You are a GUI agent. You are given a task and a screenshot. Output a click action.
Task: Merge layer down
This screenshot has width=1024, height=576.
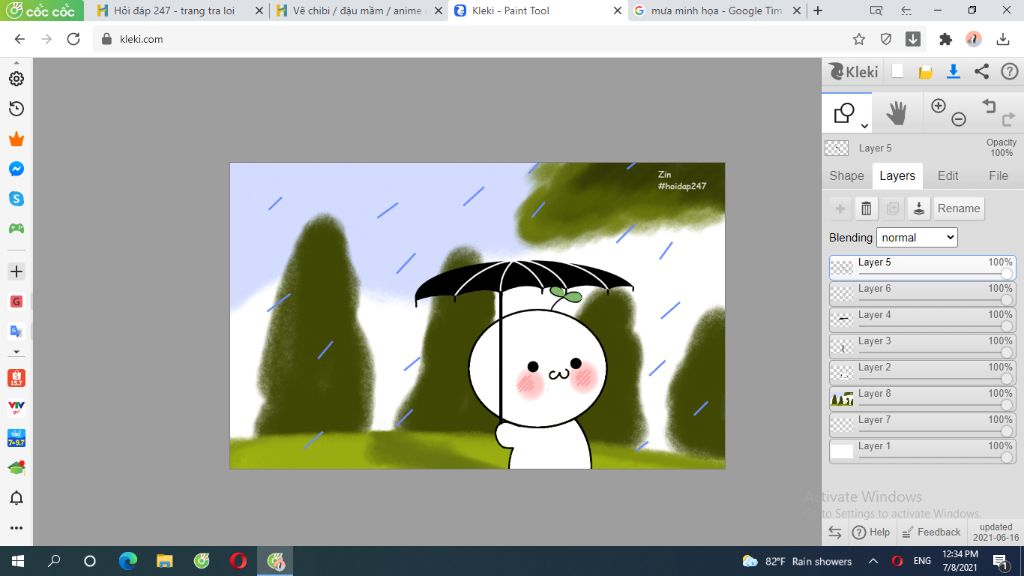tap(919, 208)
